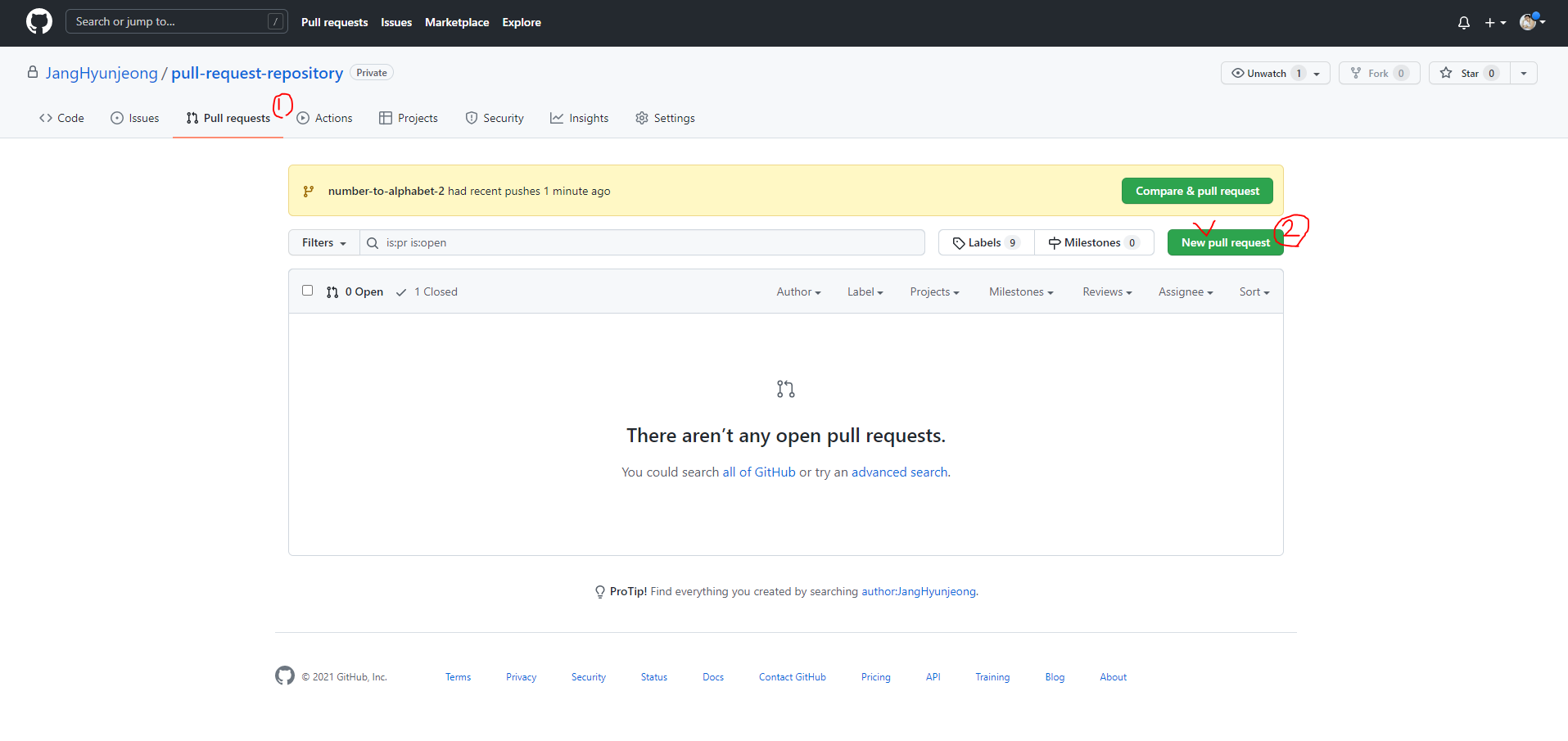Open the JangHyunjeong owner link

click(102, 73)
